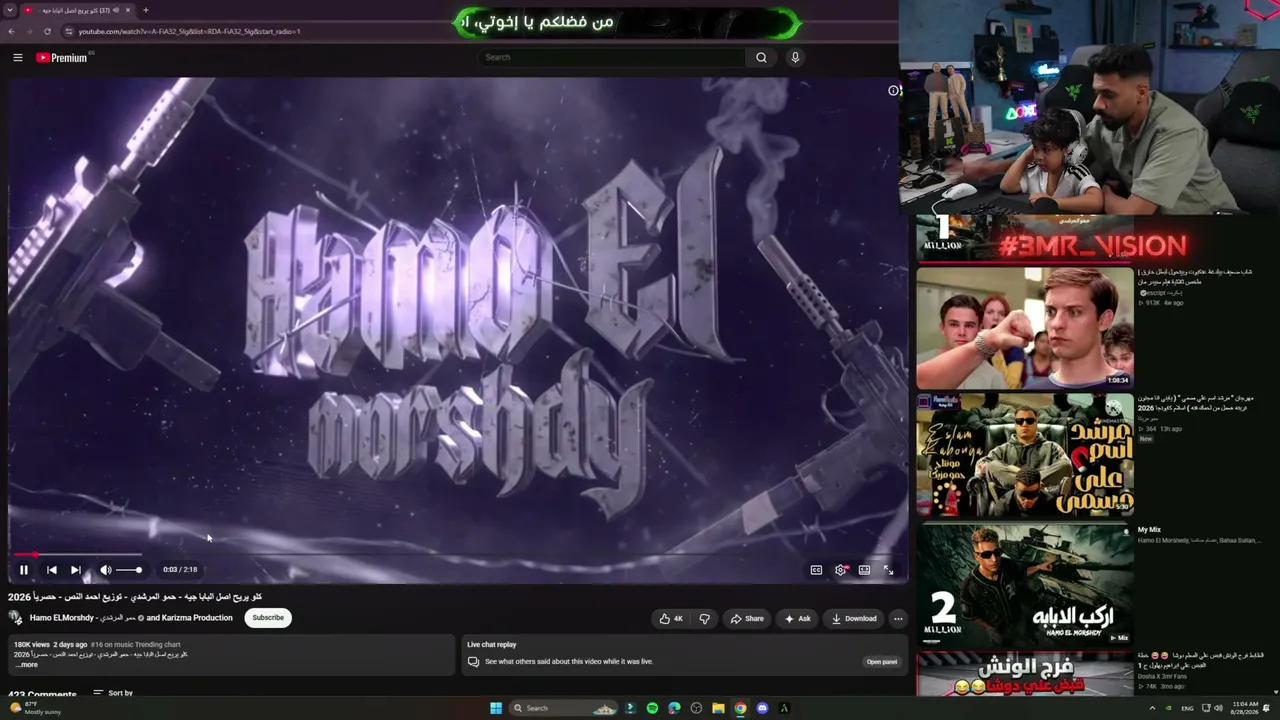This screenshot has width=1280, height=720.
Task: Open the 5:30 music video thumbnail
Action: tap(1025, 455)
